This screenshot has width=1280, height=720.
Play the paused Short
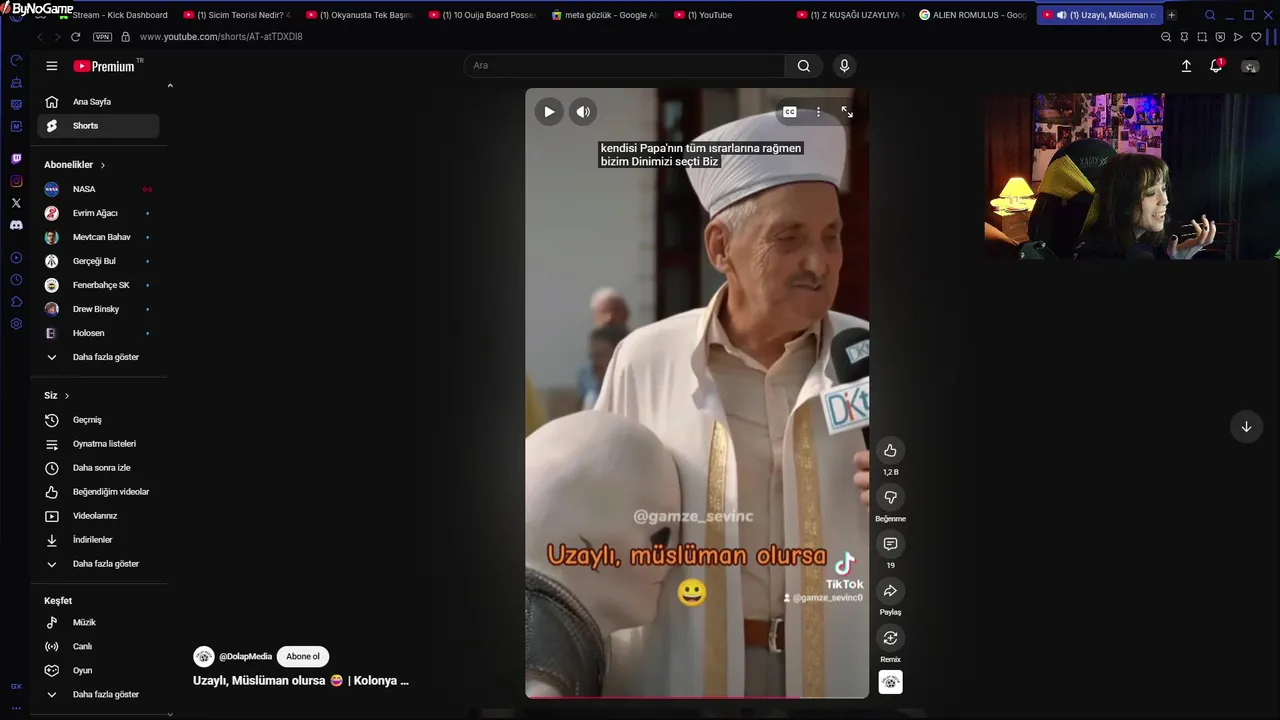point(549,112)
